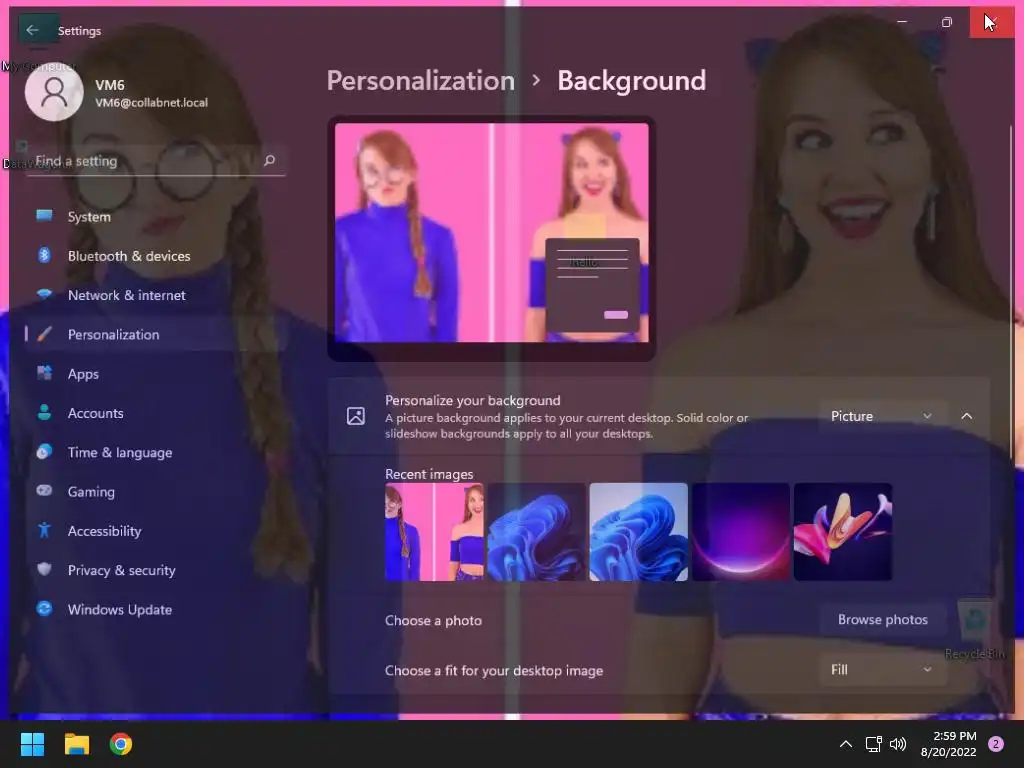Open the Windows Start menu
Viewport: 1024px width, 768px height.
coord(32,744)
